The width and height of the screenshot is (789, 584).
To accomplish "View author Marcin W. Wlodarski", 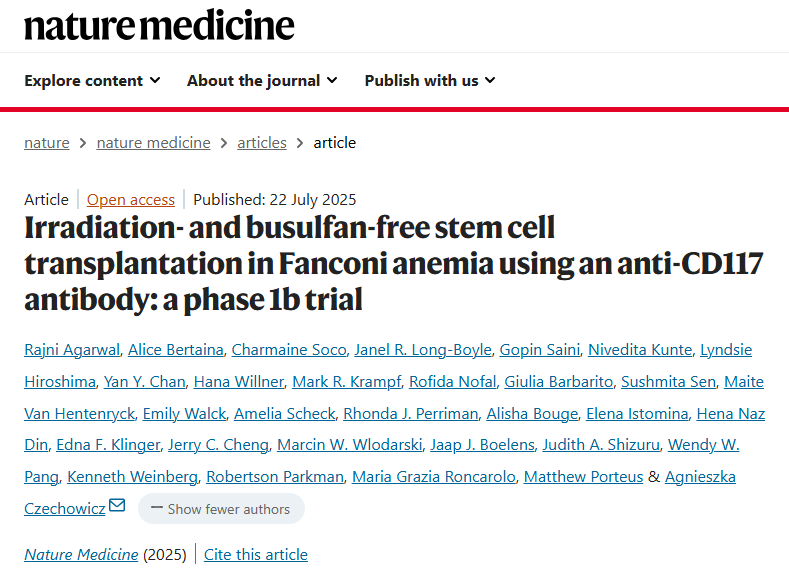I will [x=350, y=445].
